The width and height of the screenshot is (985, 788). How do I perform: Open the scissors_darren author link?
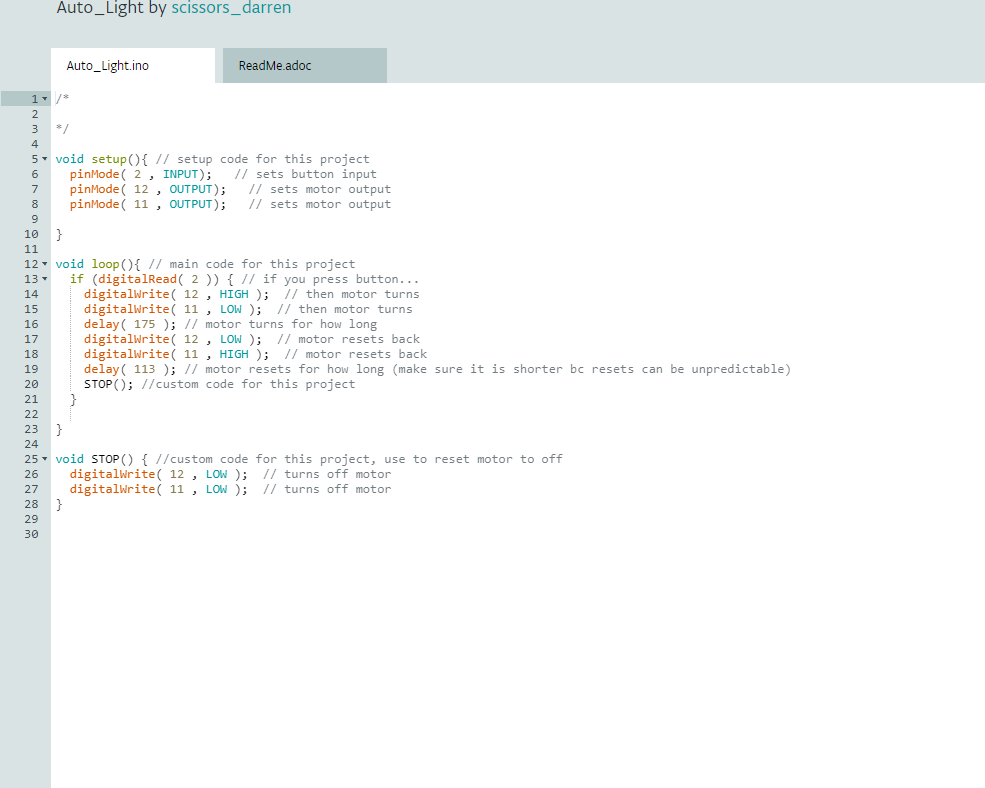coord(231,8)
